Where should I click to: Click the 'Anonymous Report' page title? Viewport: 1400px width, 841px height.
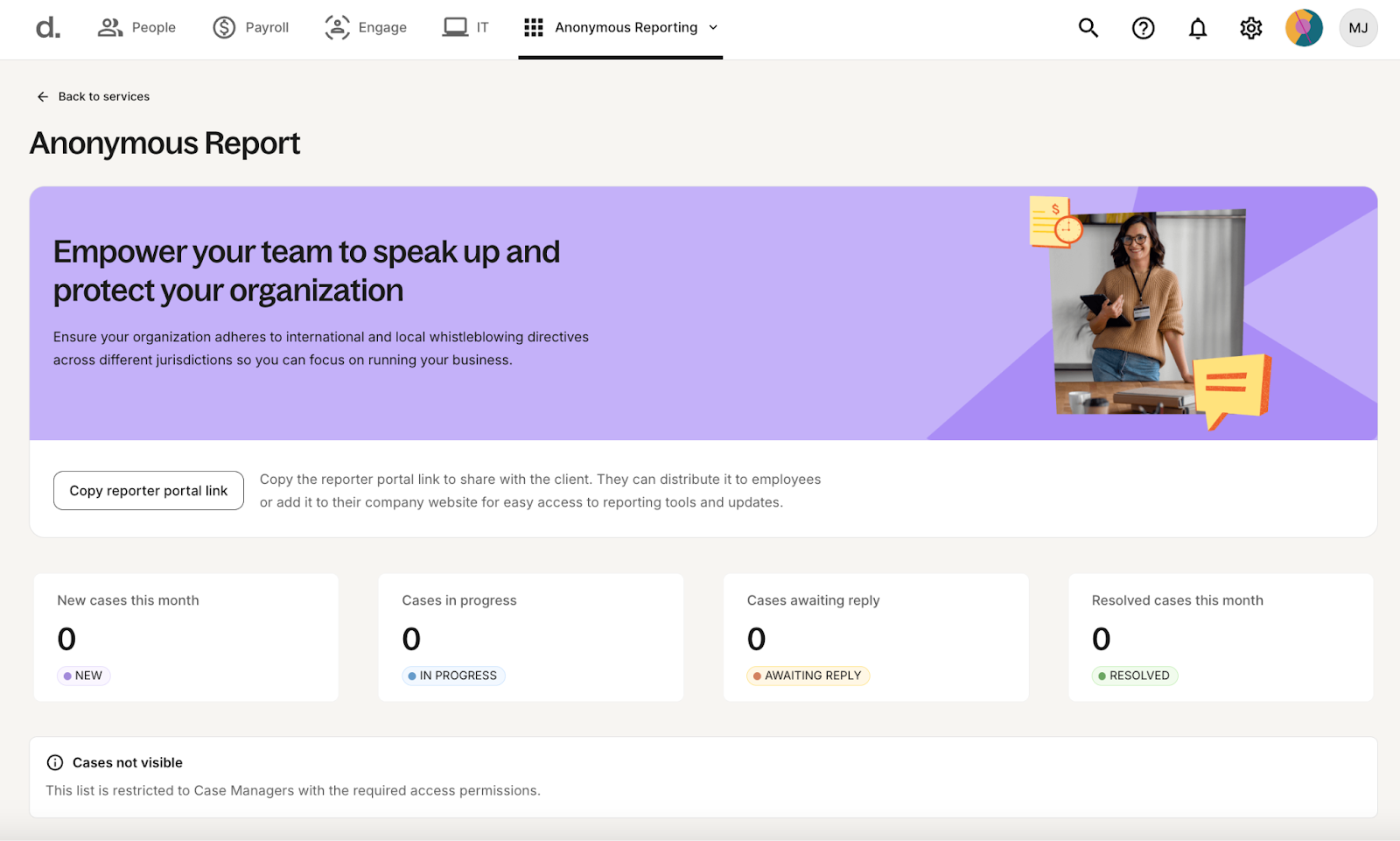point(165,144)
